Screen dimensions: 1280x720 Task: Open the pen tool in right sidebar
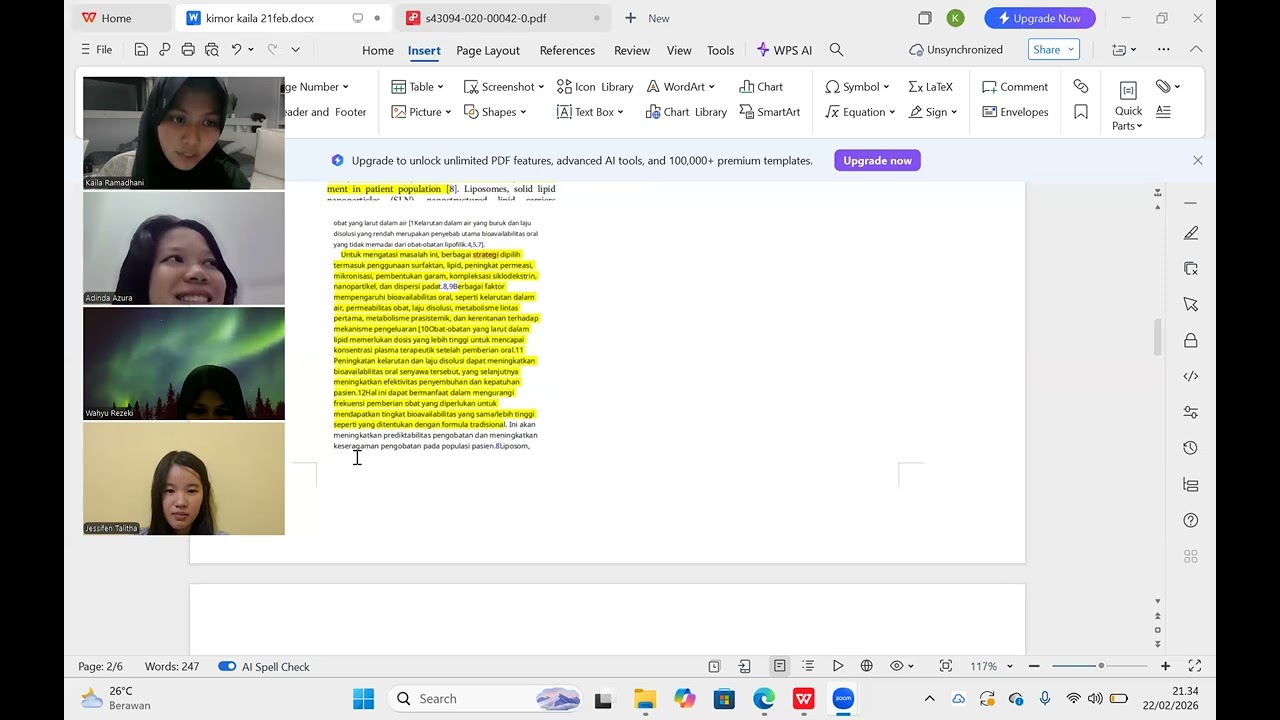click(x=1191, y=233)
